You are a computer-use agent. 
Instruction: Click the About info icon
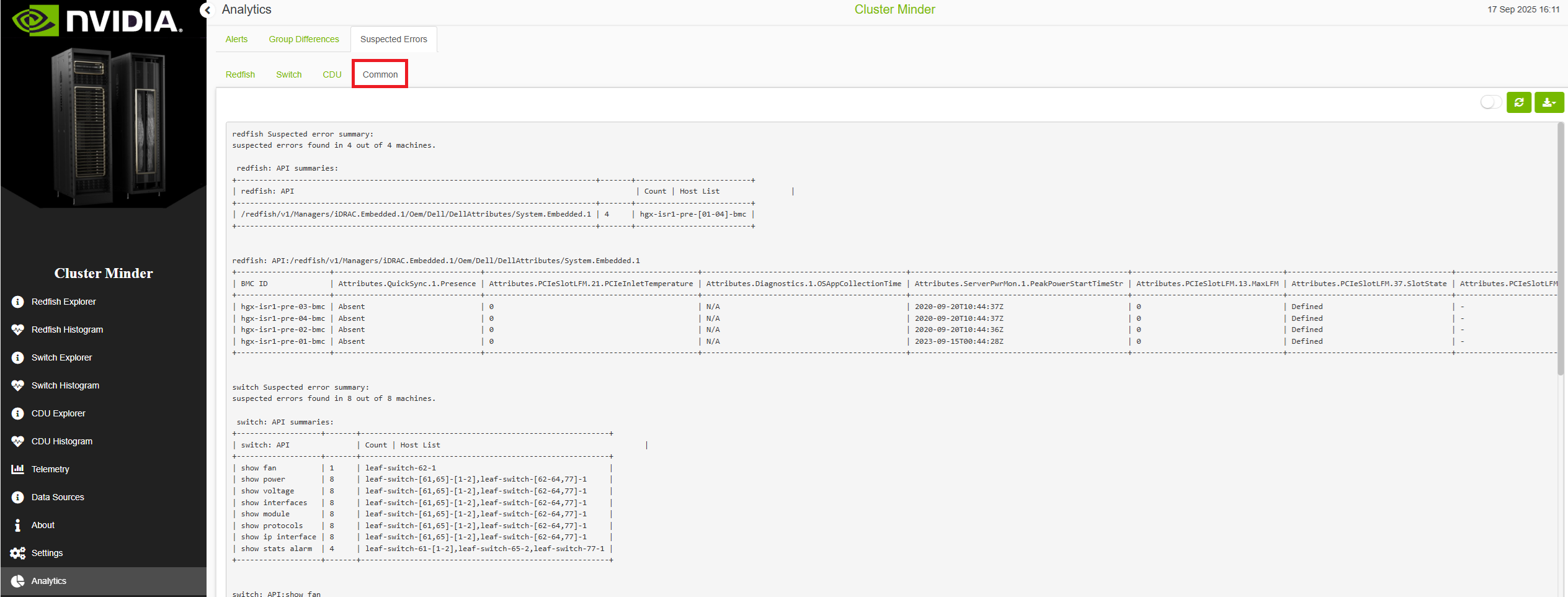point(17,525)
